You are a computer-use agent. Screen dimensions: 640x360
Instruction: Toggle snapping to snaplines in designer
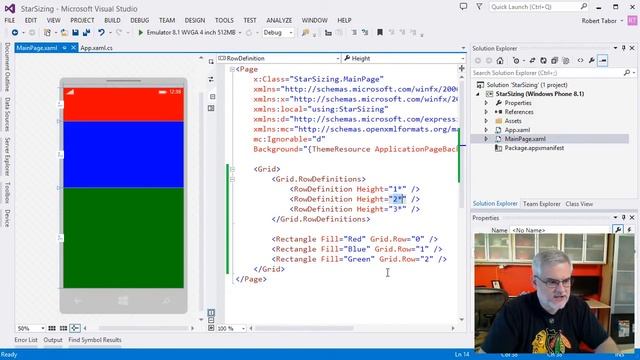point(75,328)
